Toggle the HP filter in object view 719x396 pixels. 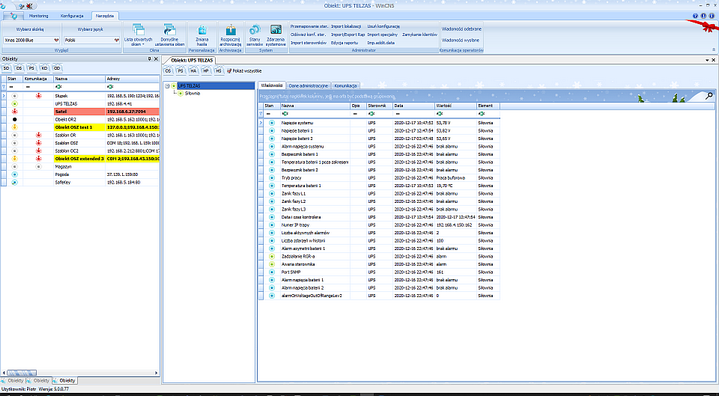[206, 71]
